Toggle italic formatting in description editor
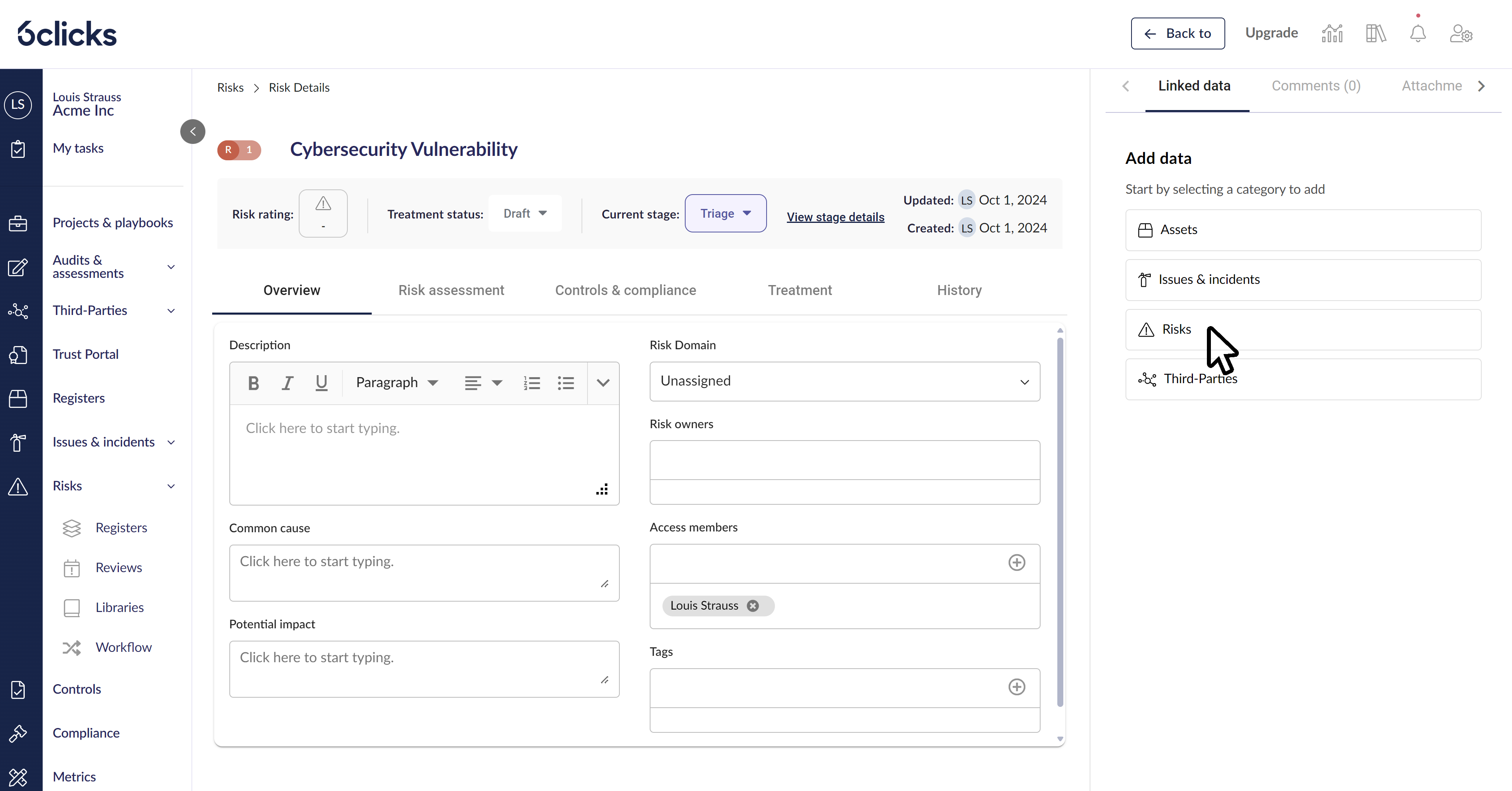This screenshot has width=1512, height=791. coord(287,383)
